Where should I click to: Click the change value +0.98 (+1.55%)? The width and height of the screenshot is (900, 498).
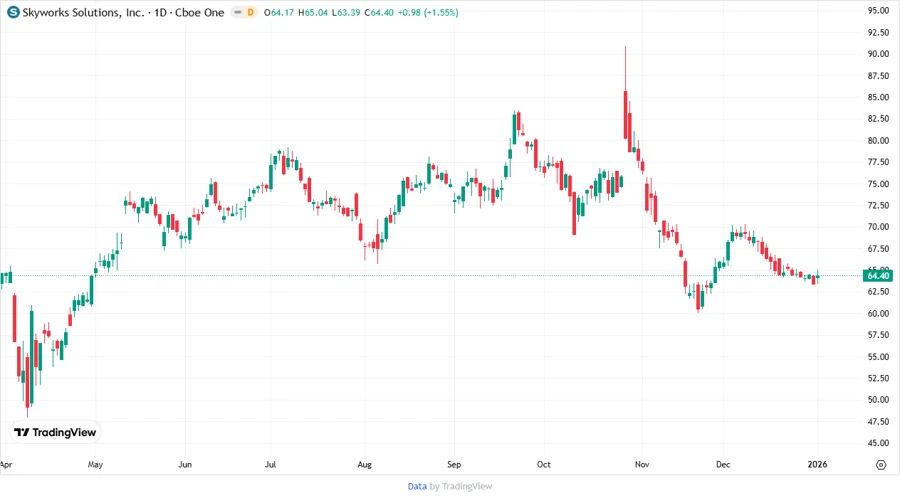point(428,13)
